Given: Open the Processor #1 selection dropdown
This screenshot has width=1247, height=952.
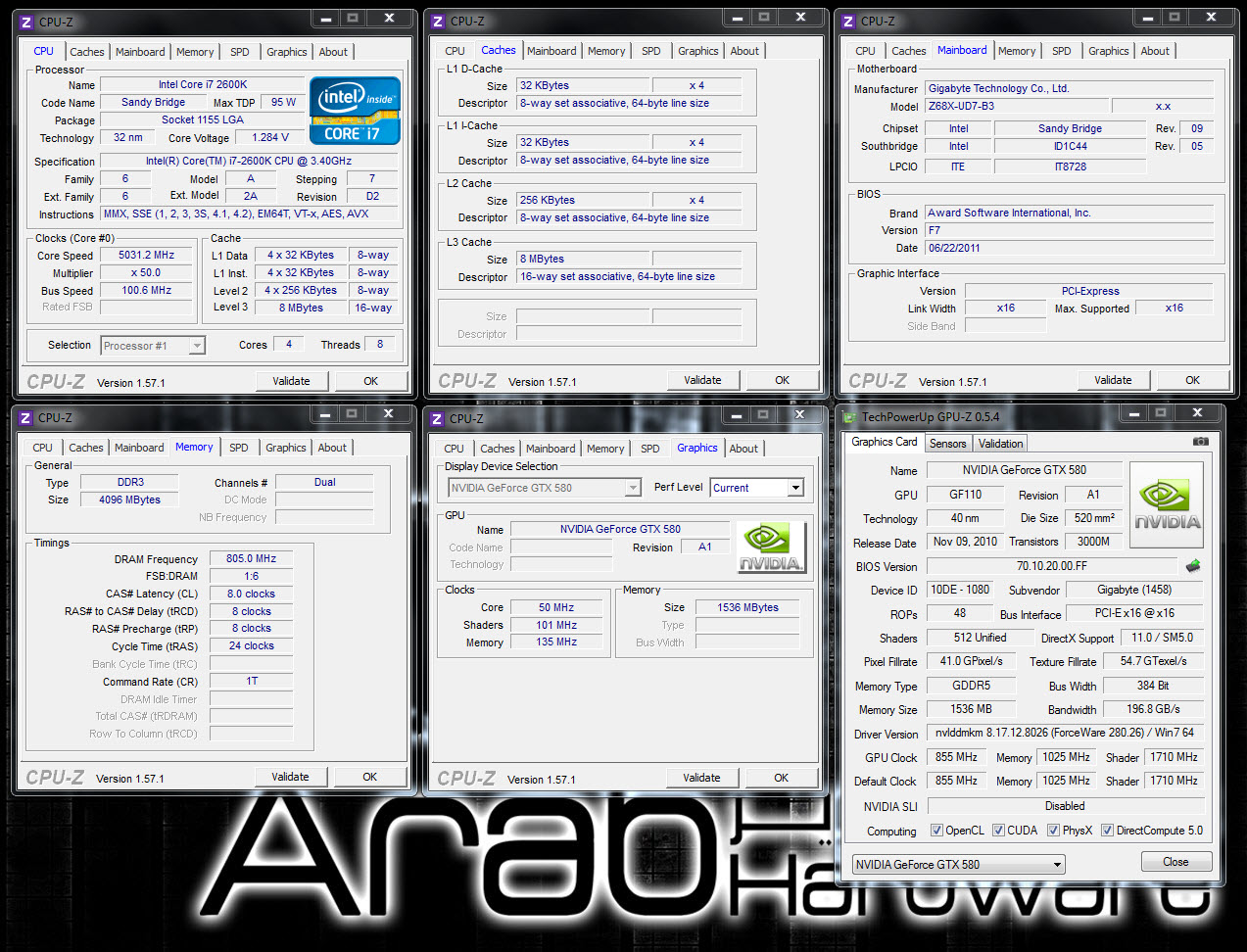Looking at the screenshot, I should [x=153, y=346].
